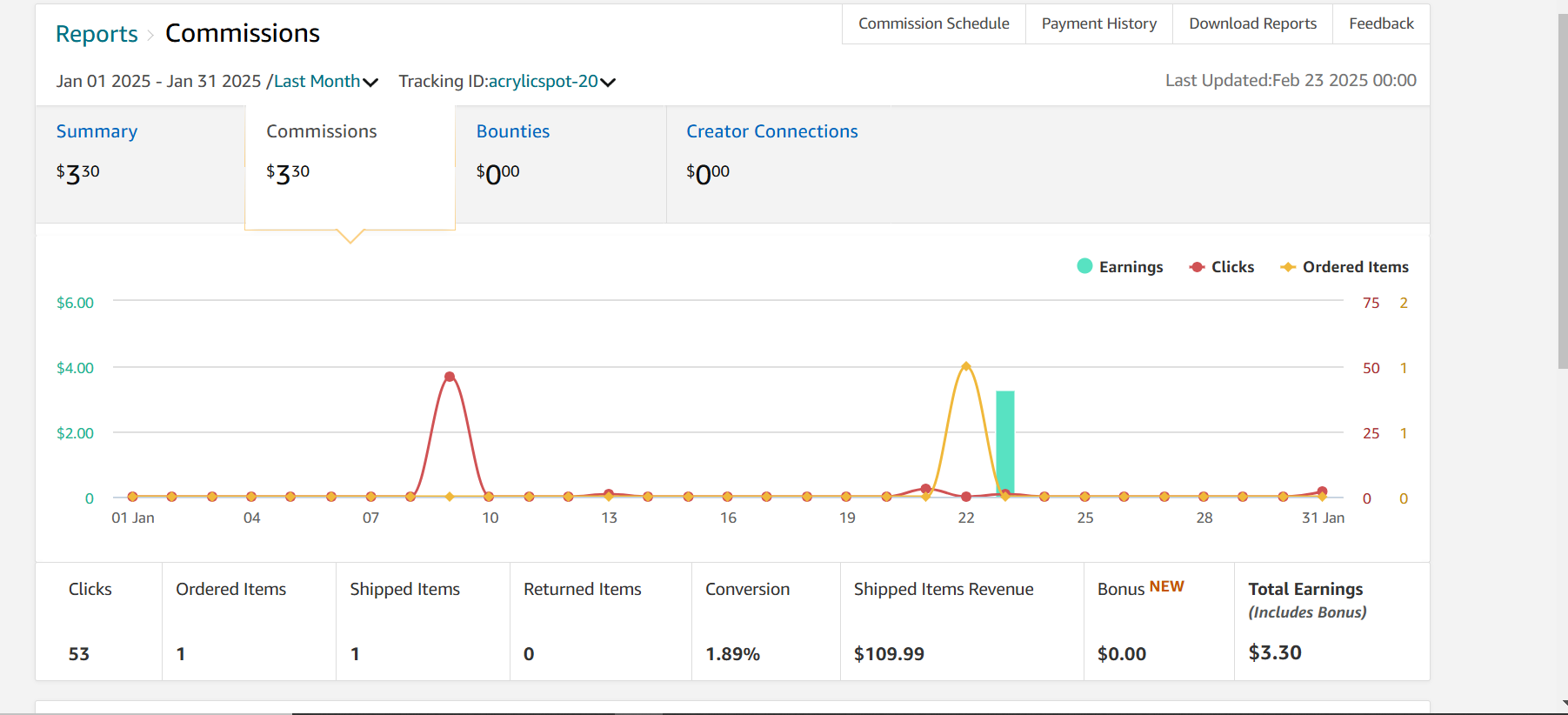
Task: Open the Commission Schedule tab
Action: [934, 23]
